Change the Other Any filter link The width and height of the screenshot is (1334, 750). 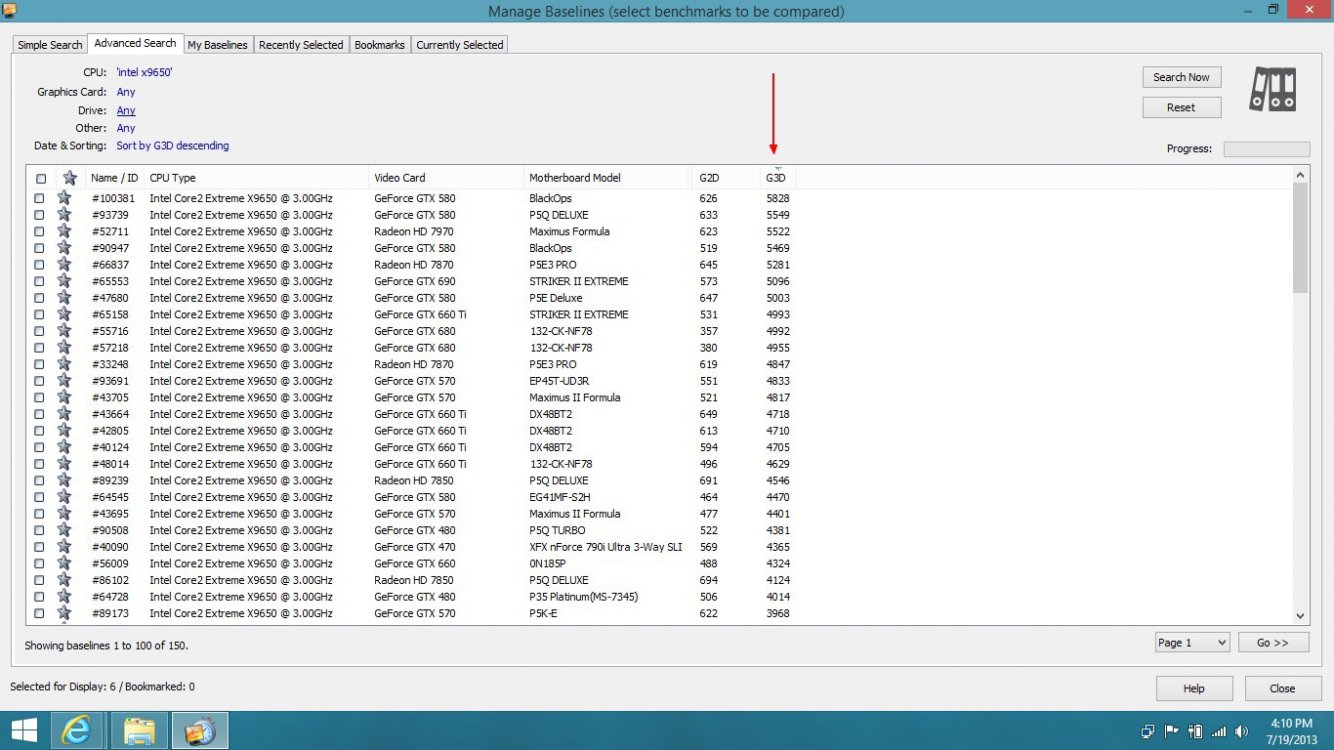pos(126,128)
